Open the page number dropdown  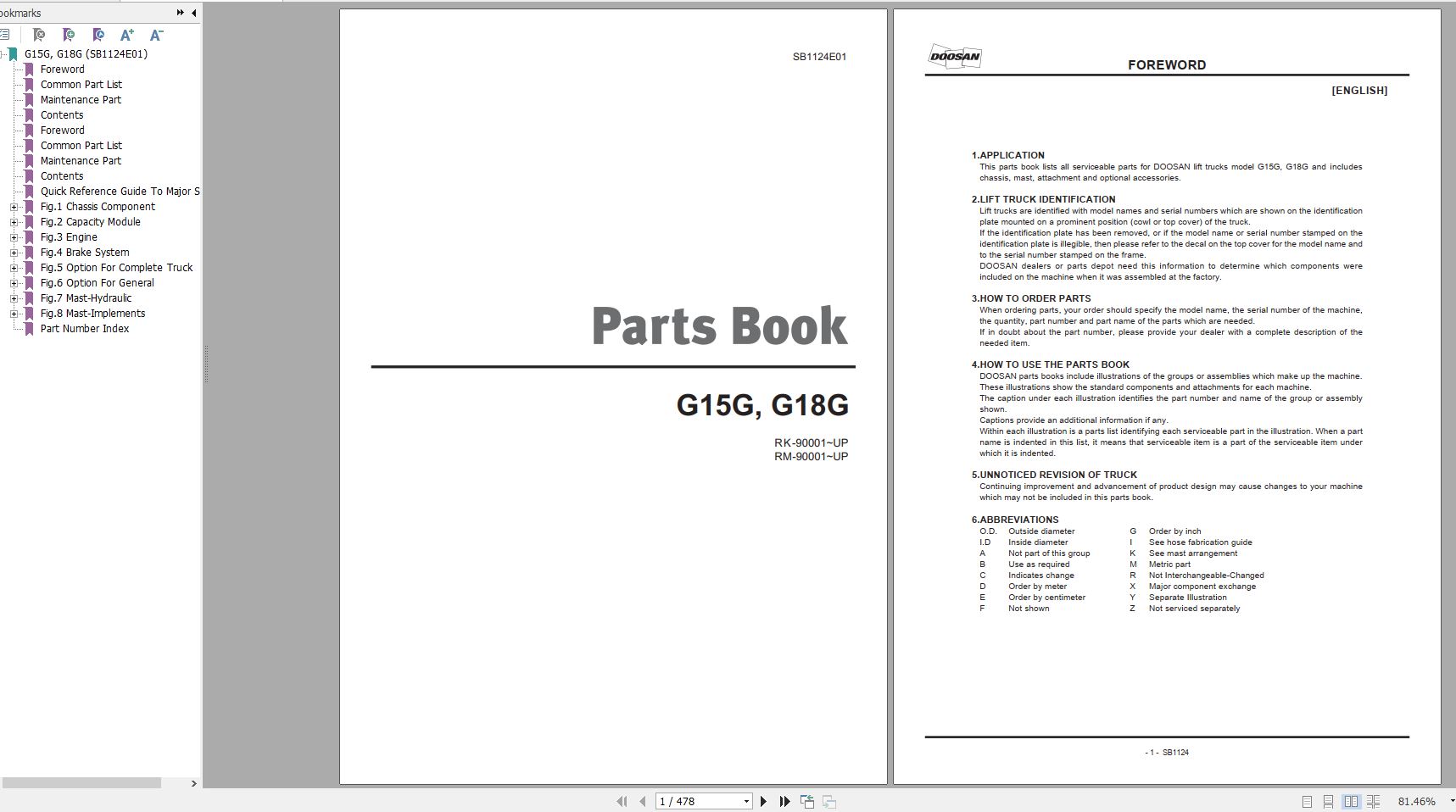pyautogui.click(x=746, y=801)
